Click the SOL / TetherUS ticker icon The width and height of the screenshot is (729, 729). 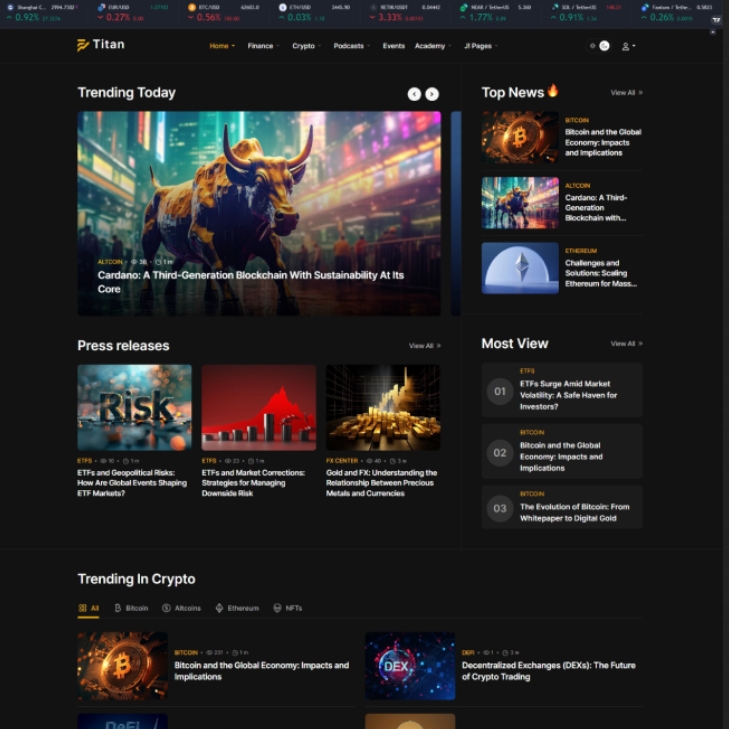click(x=555, y=7)
